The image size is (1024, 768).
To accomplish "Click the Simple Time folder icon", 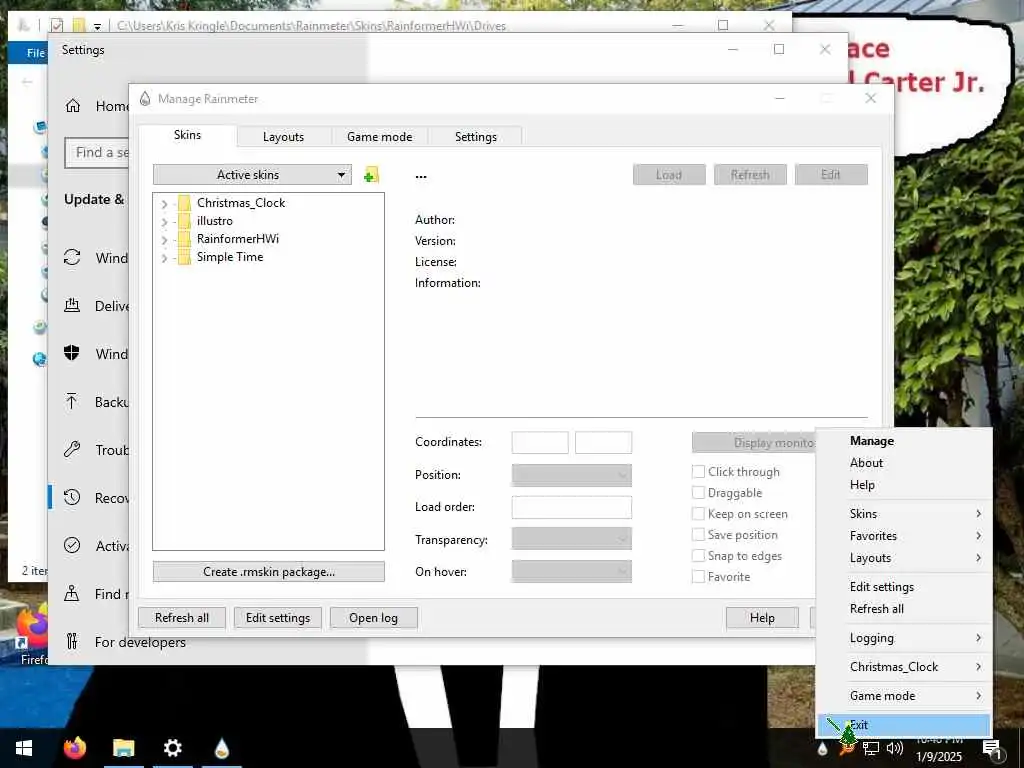I will coord(184,257).
